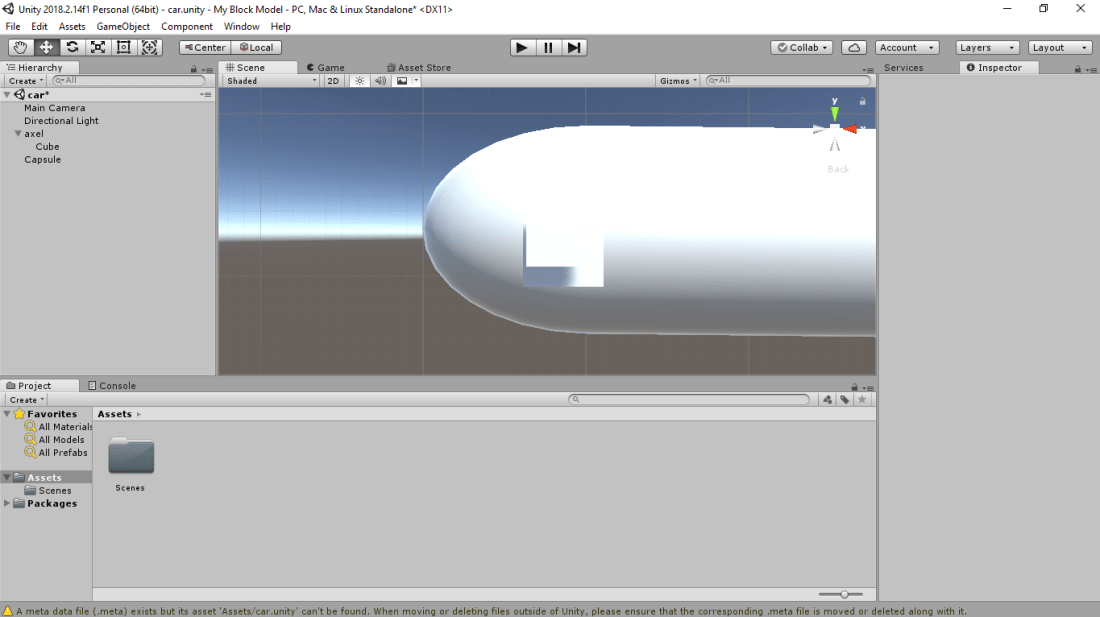Image resolution: width=1100 pixels, height=617 pixels.
Task: Toggle scene audio speaker icon
Action: coord(380,81)
